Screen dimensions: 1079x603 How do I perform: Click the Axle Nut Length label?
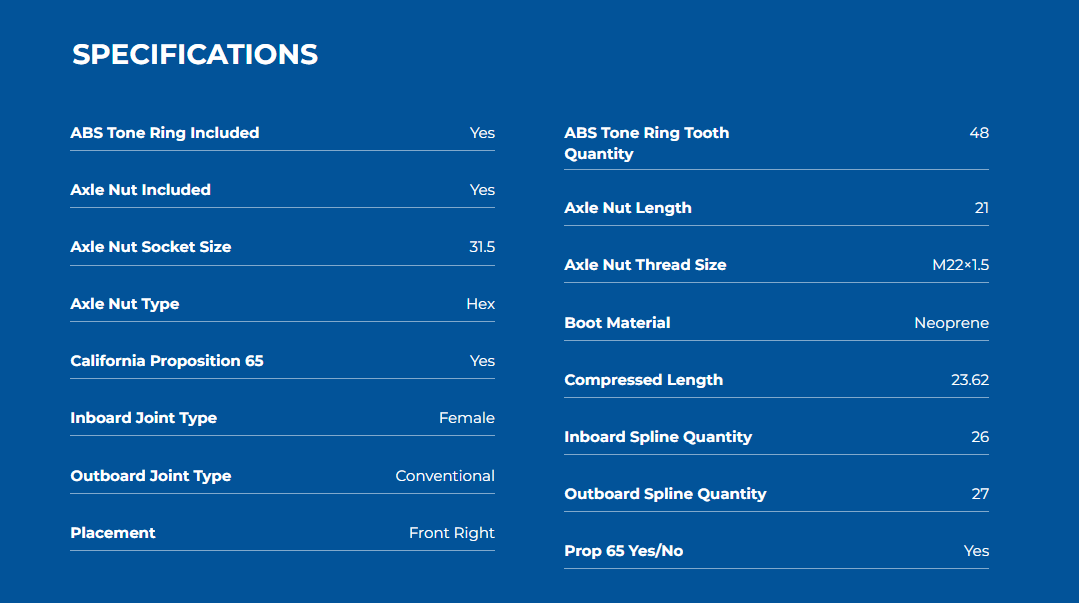628,208
